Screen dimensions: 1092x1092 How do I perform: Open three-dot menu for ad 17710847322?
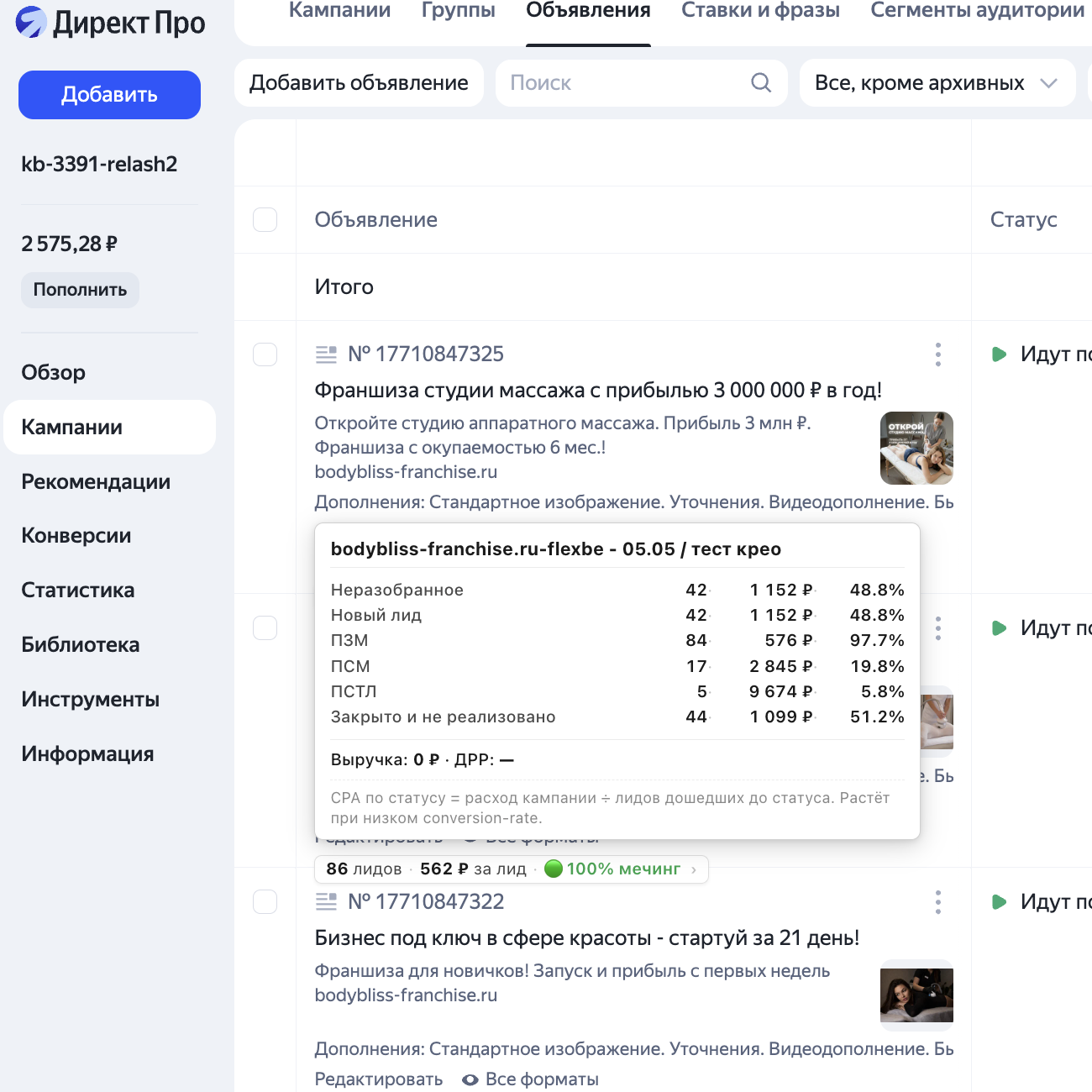[x=938, y=902]
